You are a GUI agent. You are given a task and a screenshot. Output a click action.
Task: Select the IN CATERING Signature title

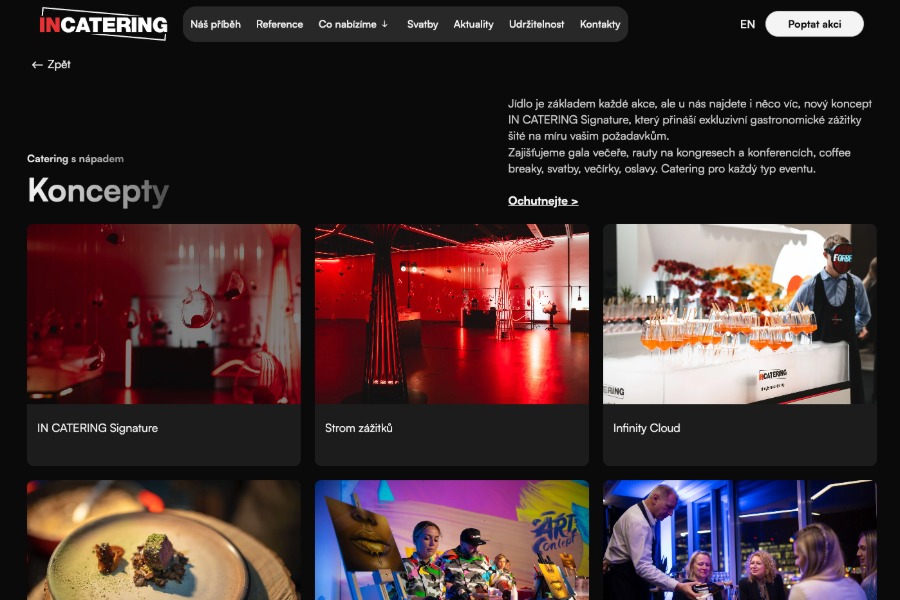click(98, 428)
